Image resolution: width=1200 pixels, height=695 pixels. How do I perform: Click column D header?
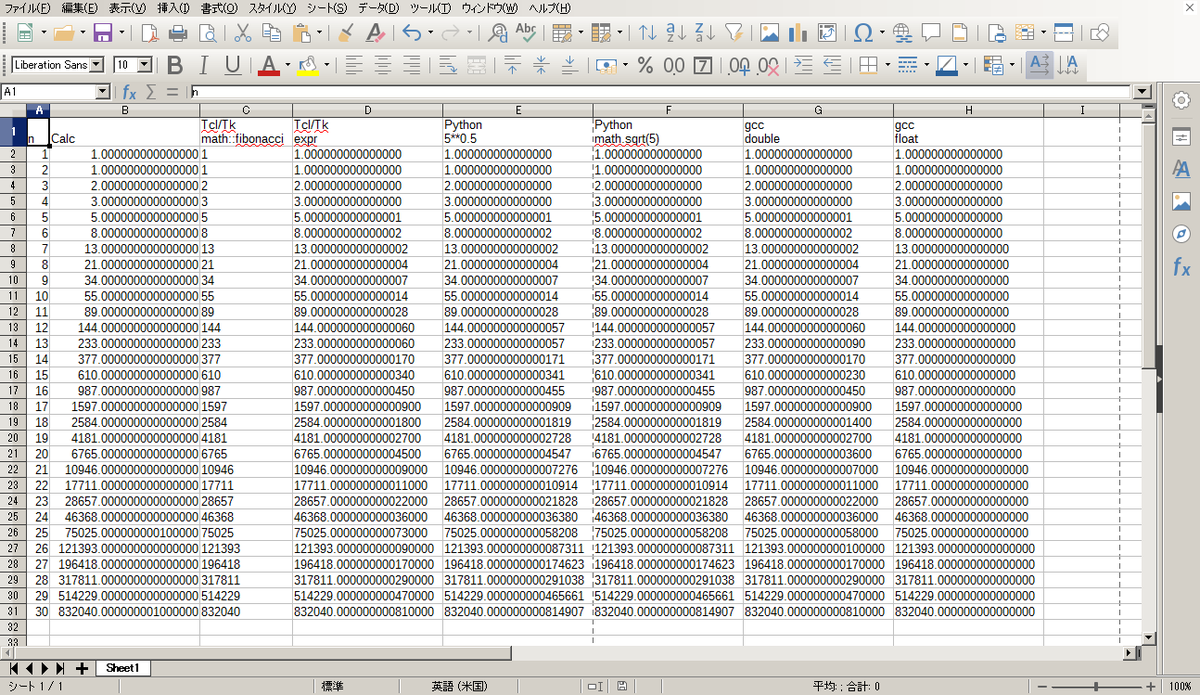[367, 109]
